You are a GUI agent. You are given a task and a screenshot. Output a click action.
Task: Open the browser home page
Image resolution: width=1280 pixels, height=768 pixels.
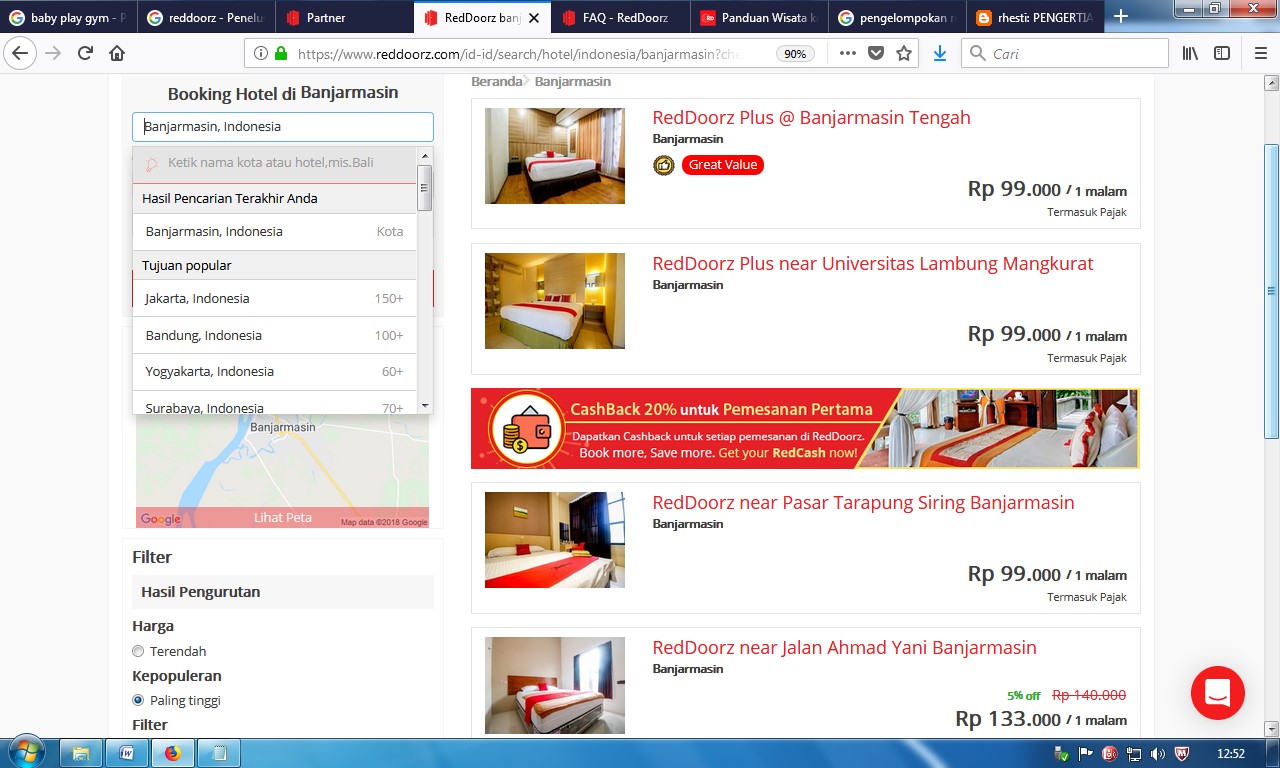pyautogui.click(x=117, y=53)
